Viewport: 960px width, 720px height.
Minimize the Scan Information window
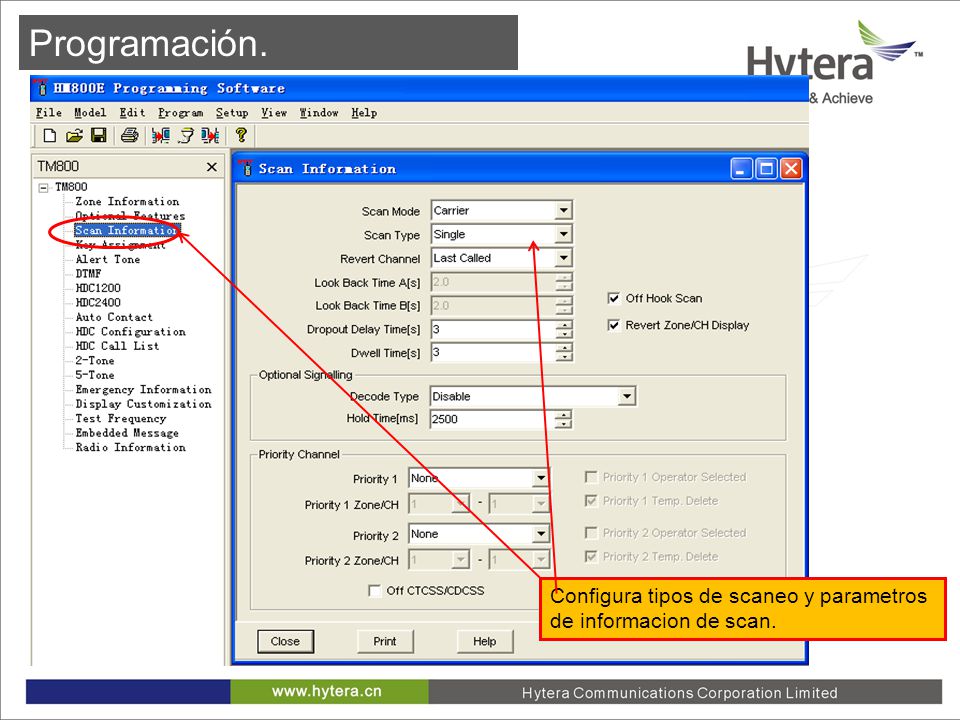point(741,168)
